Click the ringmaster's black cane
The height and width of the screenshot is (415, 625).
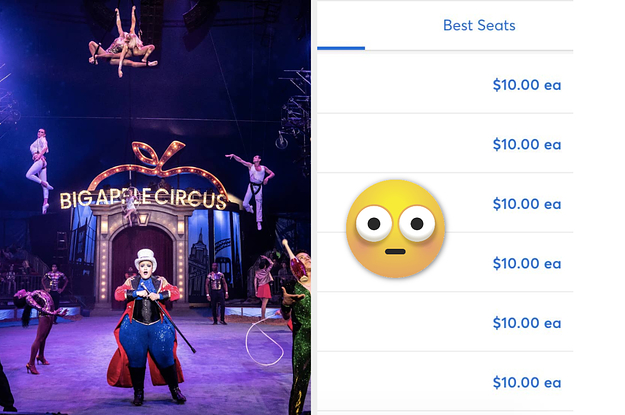click(x=171, y=319)
